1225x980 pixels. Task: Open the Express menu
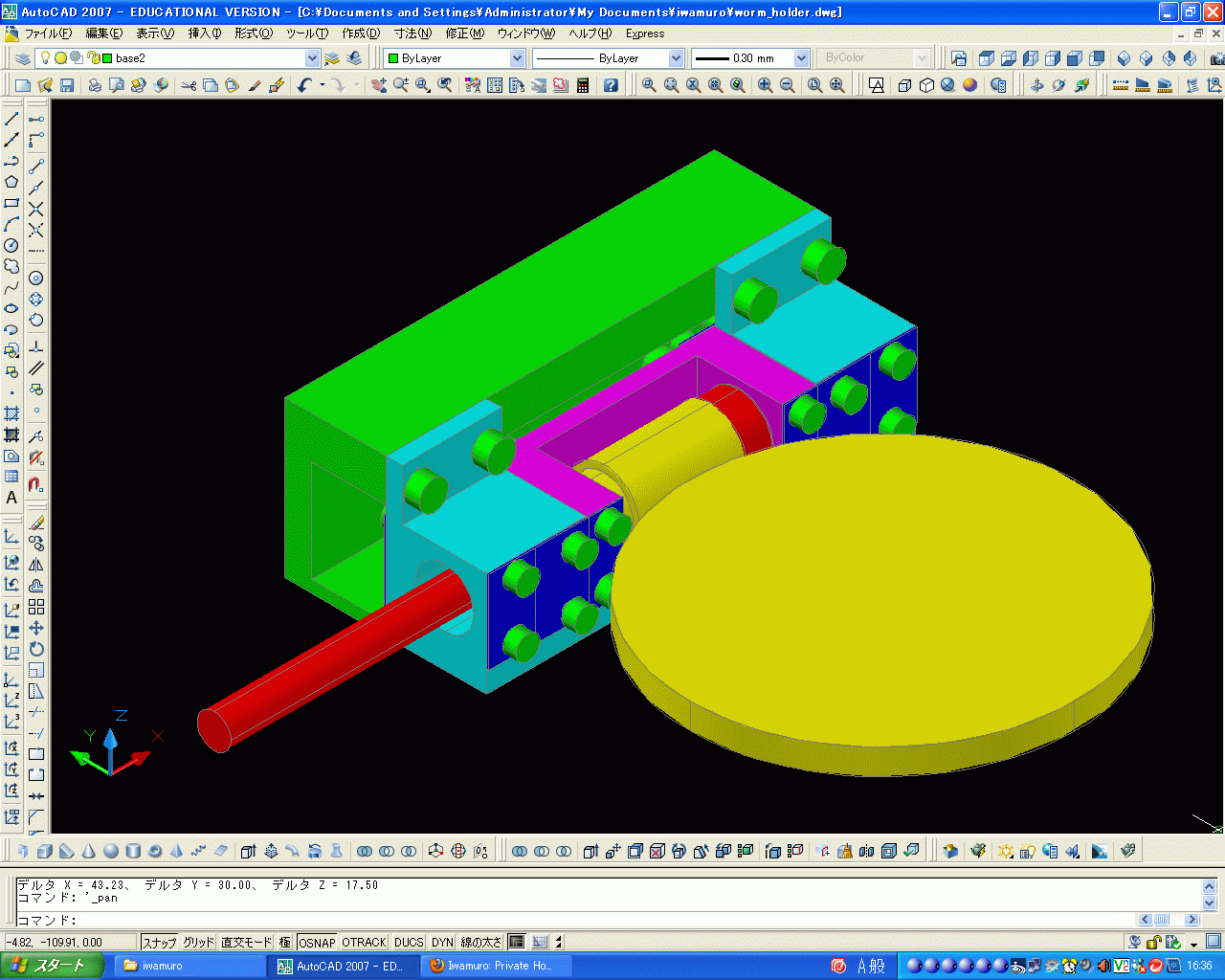[x=644, y=33]
